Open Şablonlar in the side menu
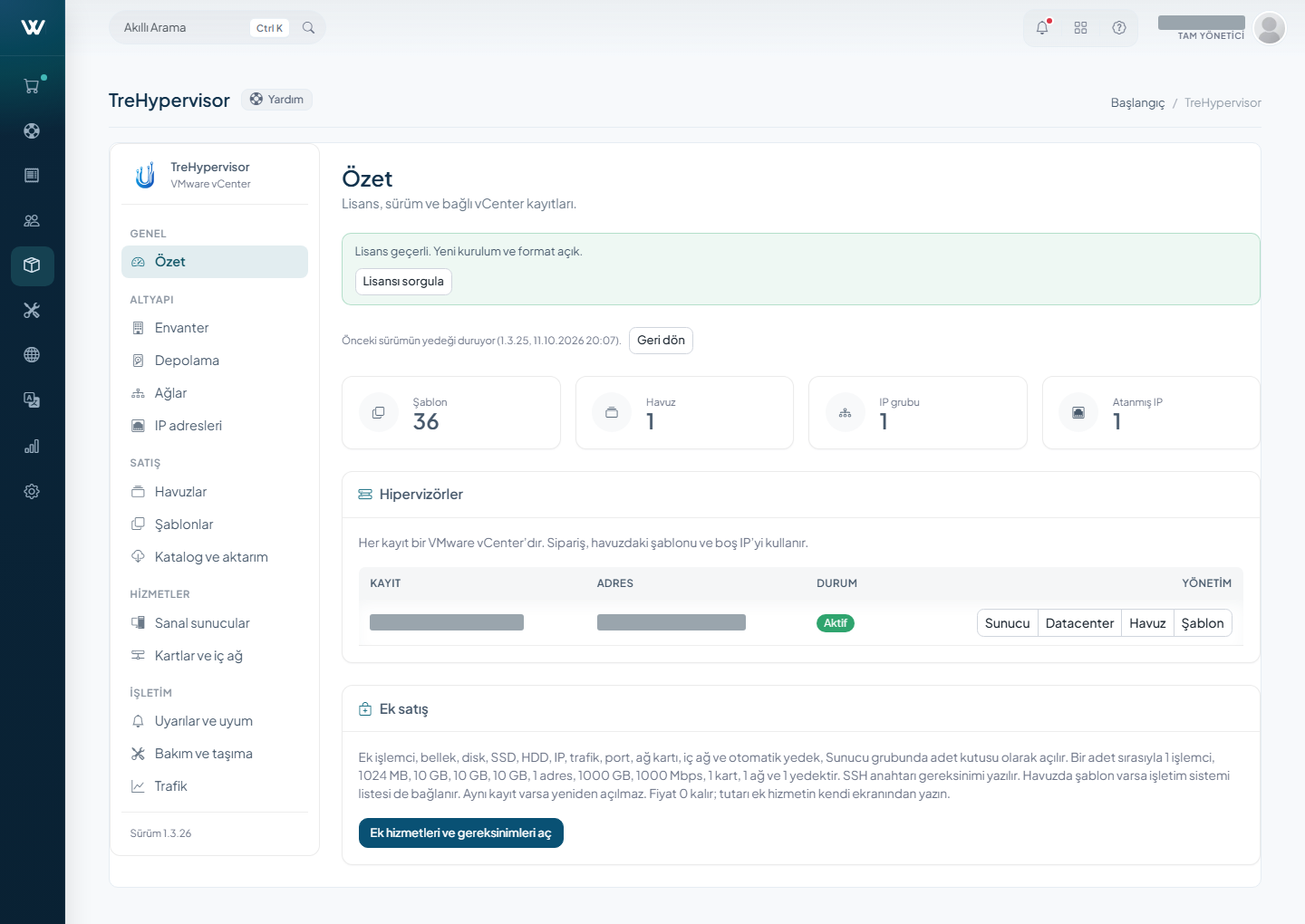Viewport: 1305px width, 924px height. coord(215,525)
